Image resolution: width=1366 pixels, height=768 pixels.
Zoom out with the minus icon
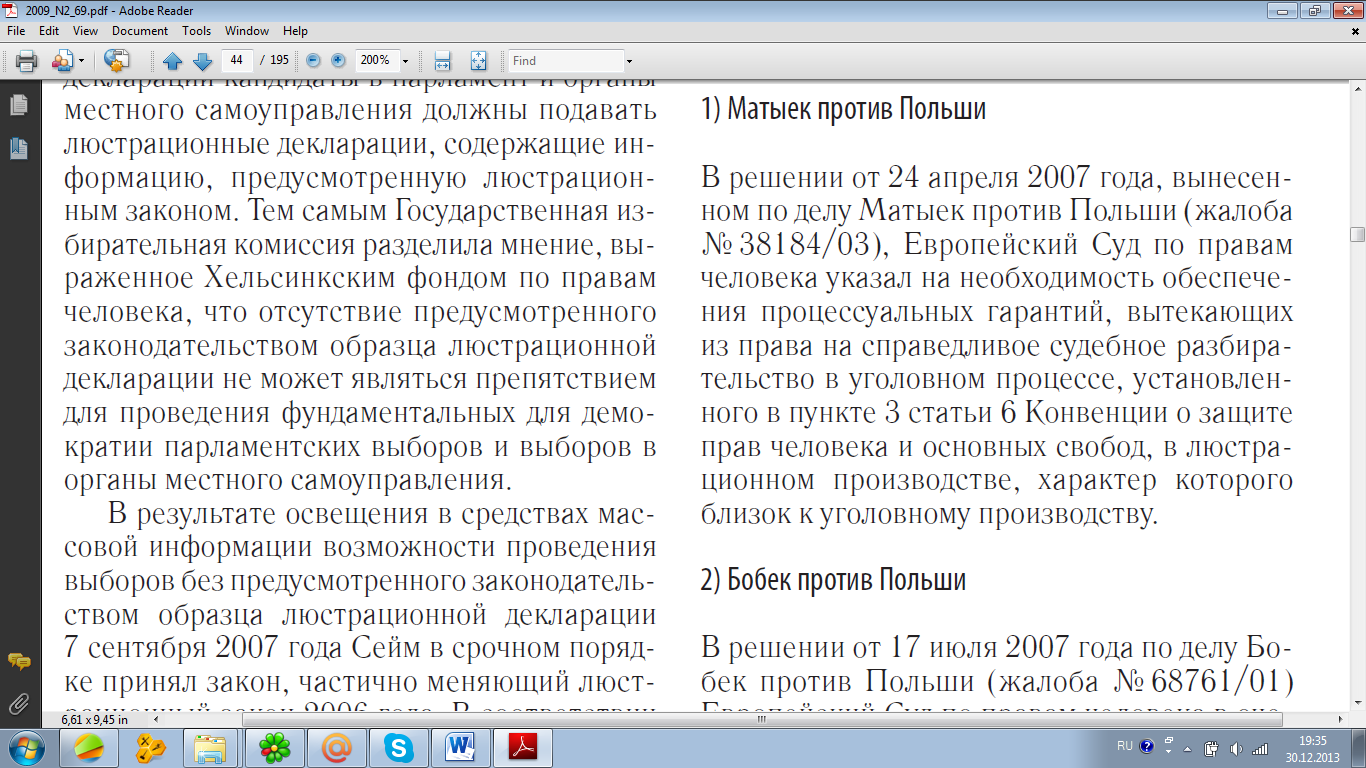(x=313, y=61)
